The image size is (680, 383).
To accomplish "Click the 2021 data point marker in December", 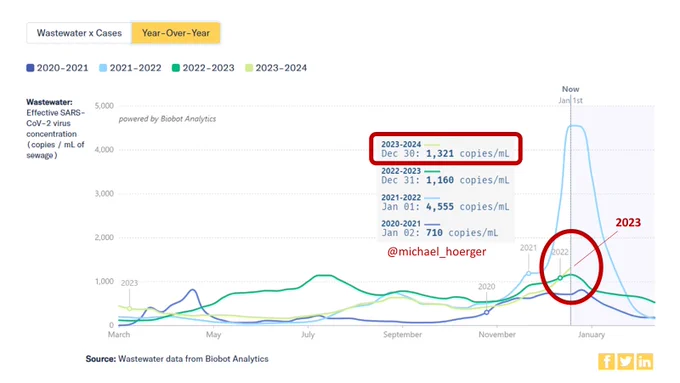I will [529, 274].
